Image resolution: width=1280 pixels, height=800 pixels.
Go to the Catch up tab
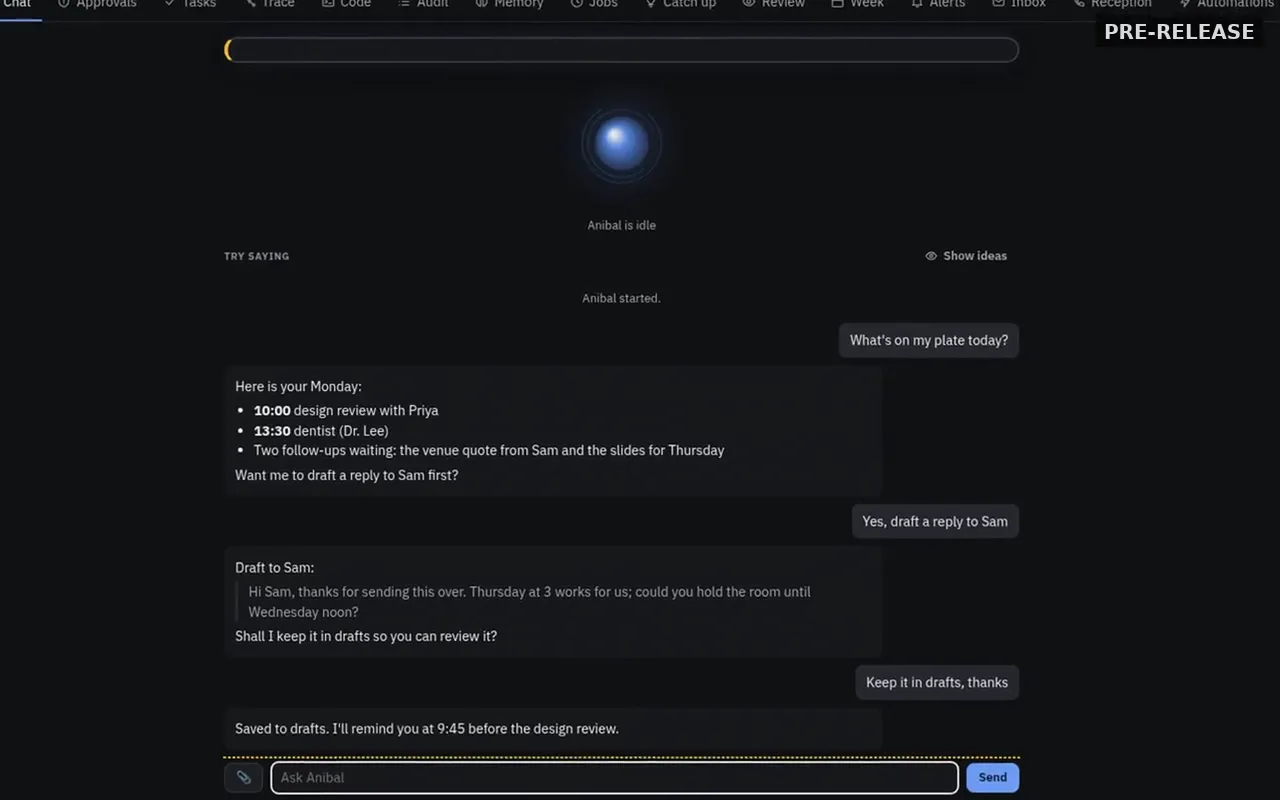680,4
